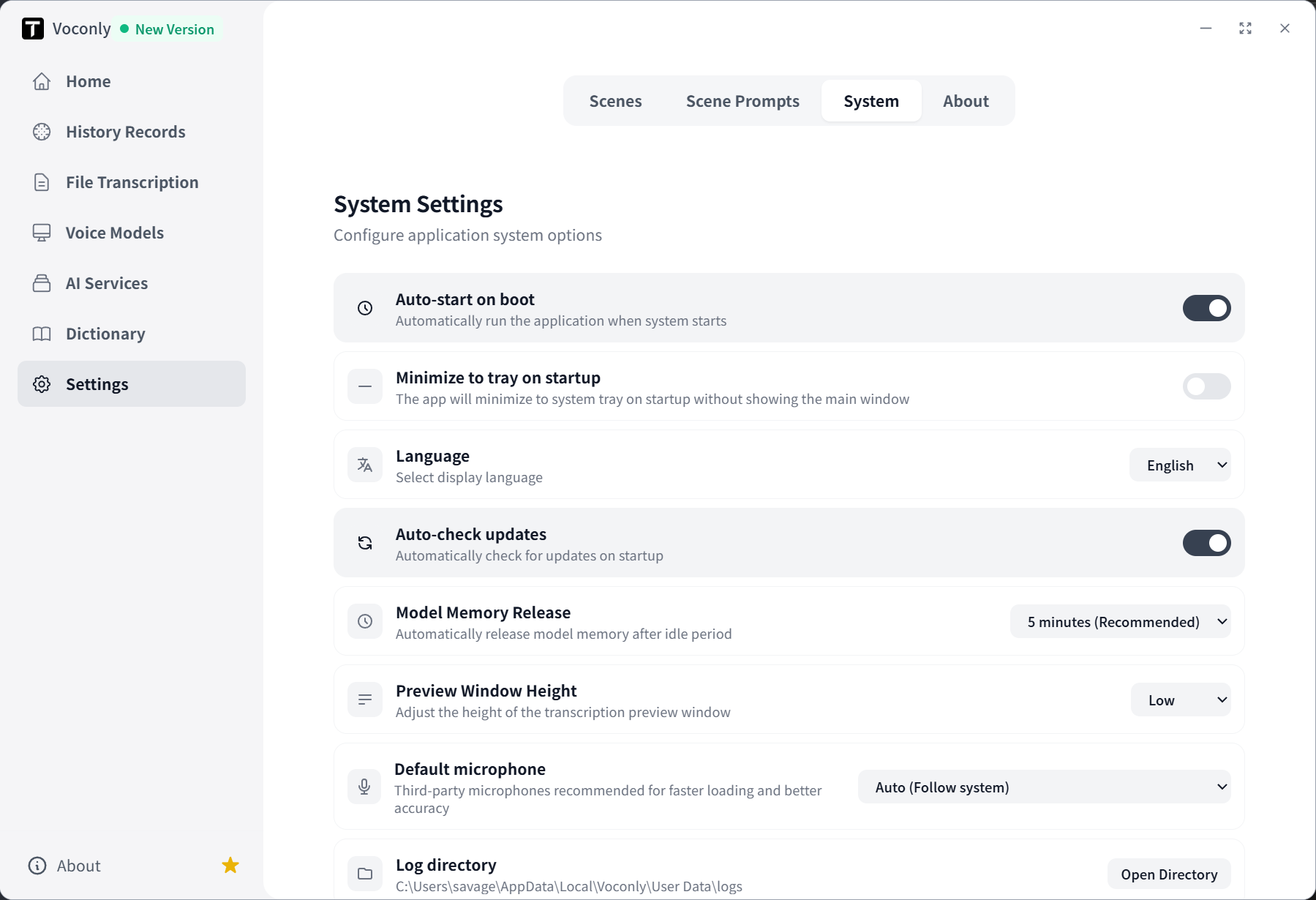
Task: Enable Minimize to tray on startup toggle
Action: pyautogui.click(x=1207, y=386)
